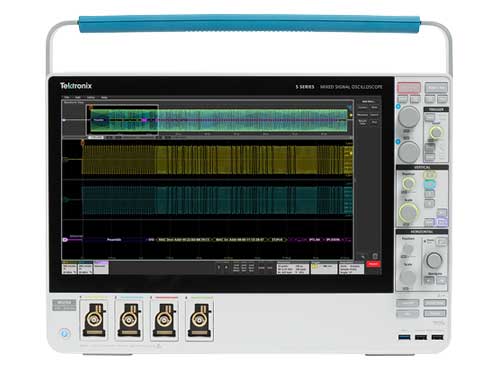The image size is (500, 375).
Task: Click the Zoom button above the Zoom/Pan knob
Action: 442,241
